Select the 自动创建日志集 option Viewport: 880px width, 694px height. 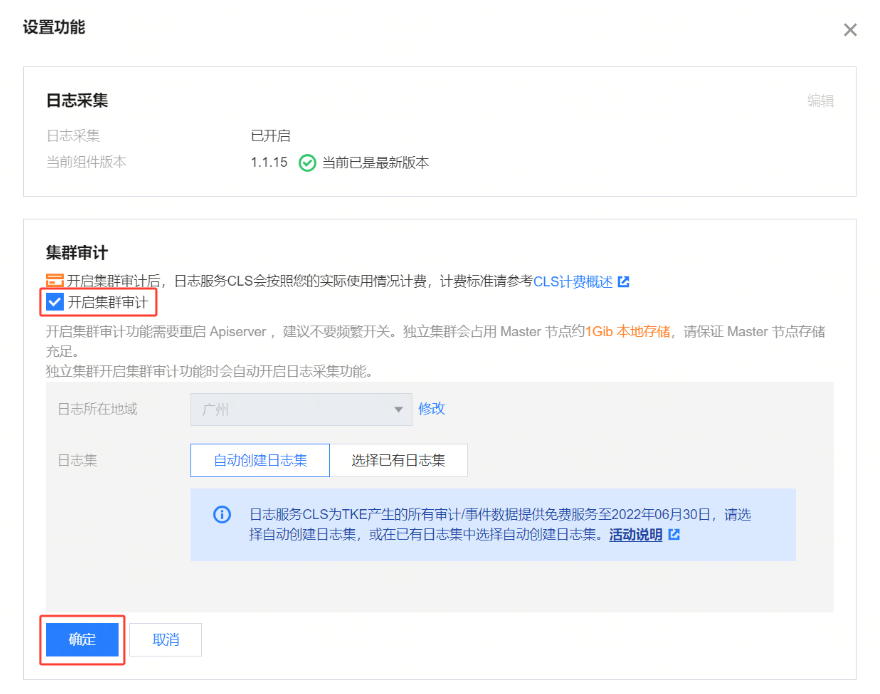(260, 461)
